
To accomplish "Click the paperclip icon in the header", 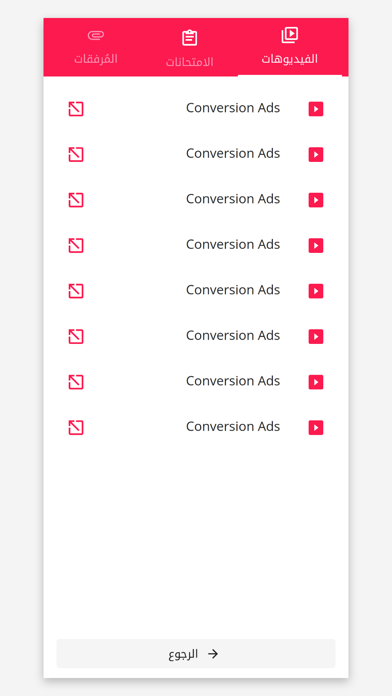I will click(95, 35).
